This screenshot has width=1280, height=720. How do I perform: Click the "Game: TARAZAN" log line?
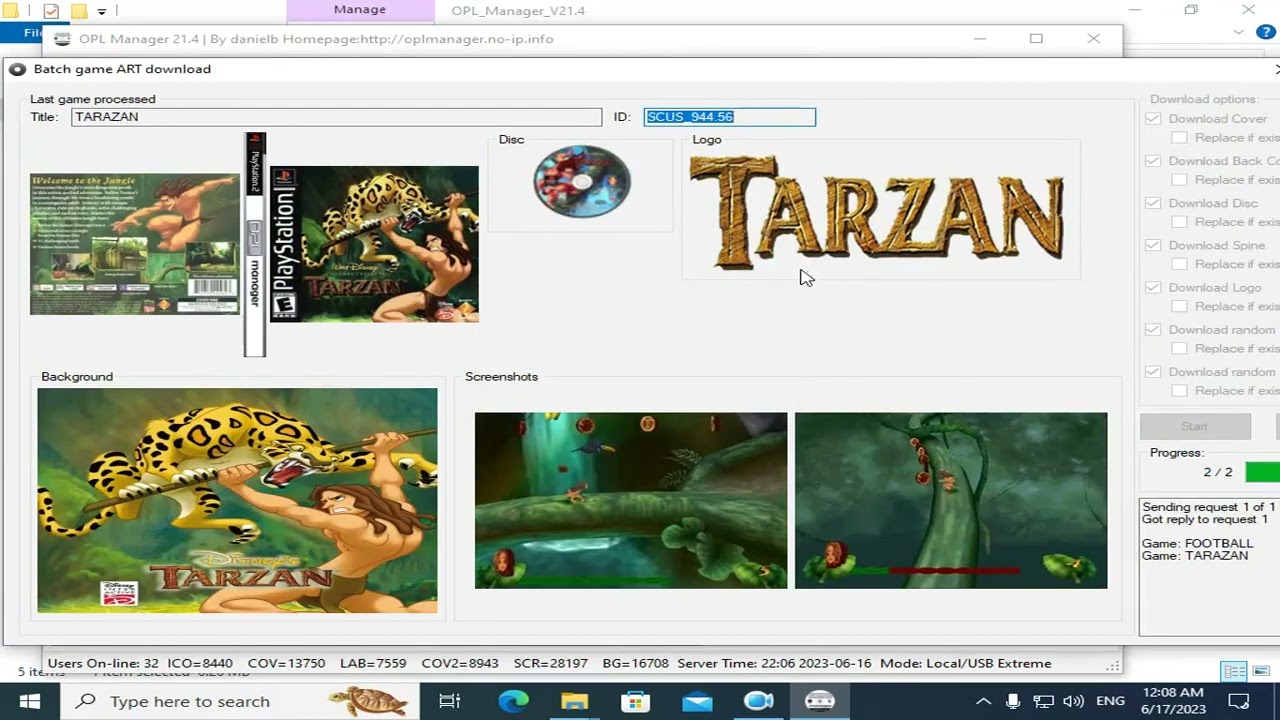click(1195, 556)
